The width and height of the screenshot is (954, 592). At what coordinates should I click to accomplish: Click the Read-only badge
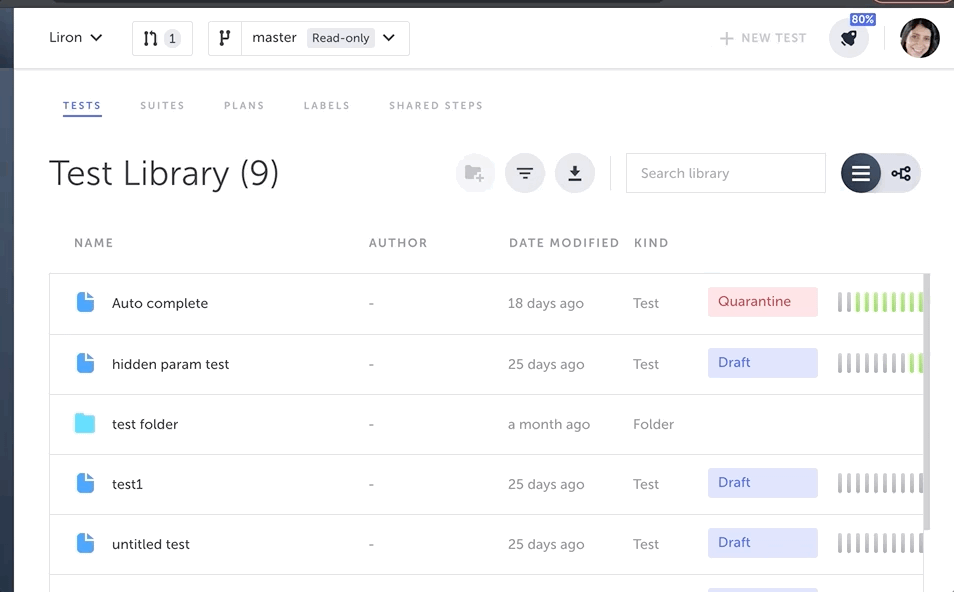pyautogui.click(x=341, y=38)
